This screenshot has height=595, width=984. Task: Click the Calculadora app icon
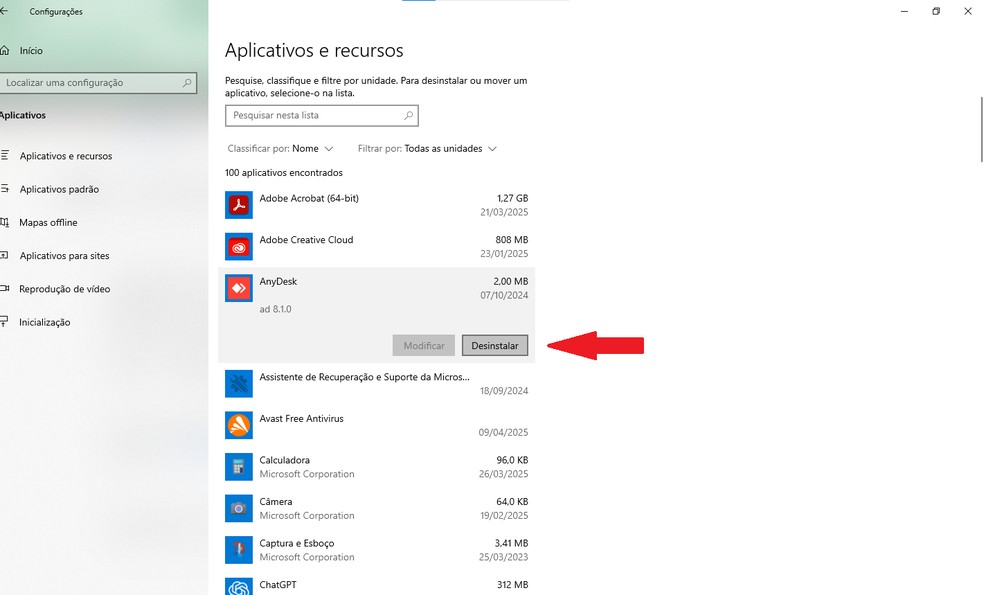coord(238,467)
